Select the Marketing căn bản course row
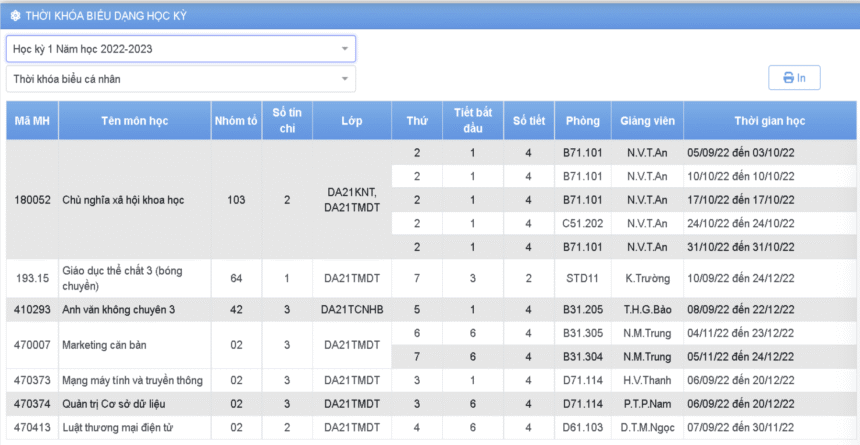This screenshot has width=860, height=445. 104,345
